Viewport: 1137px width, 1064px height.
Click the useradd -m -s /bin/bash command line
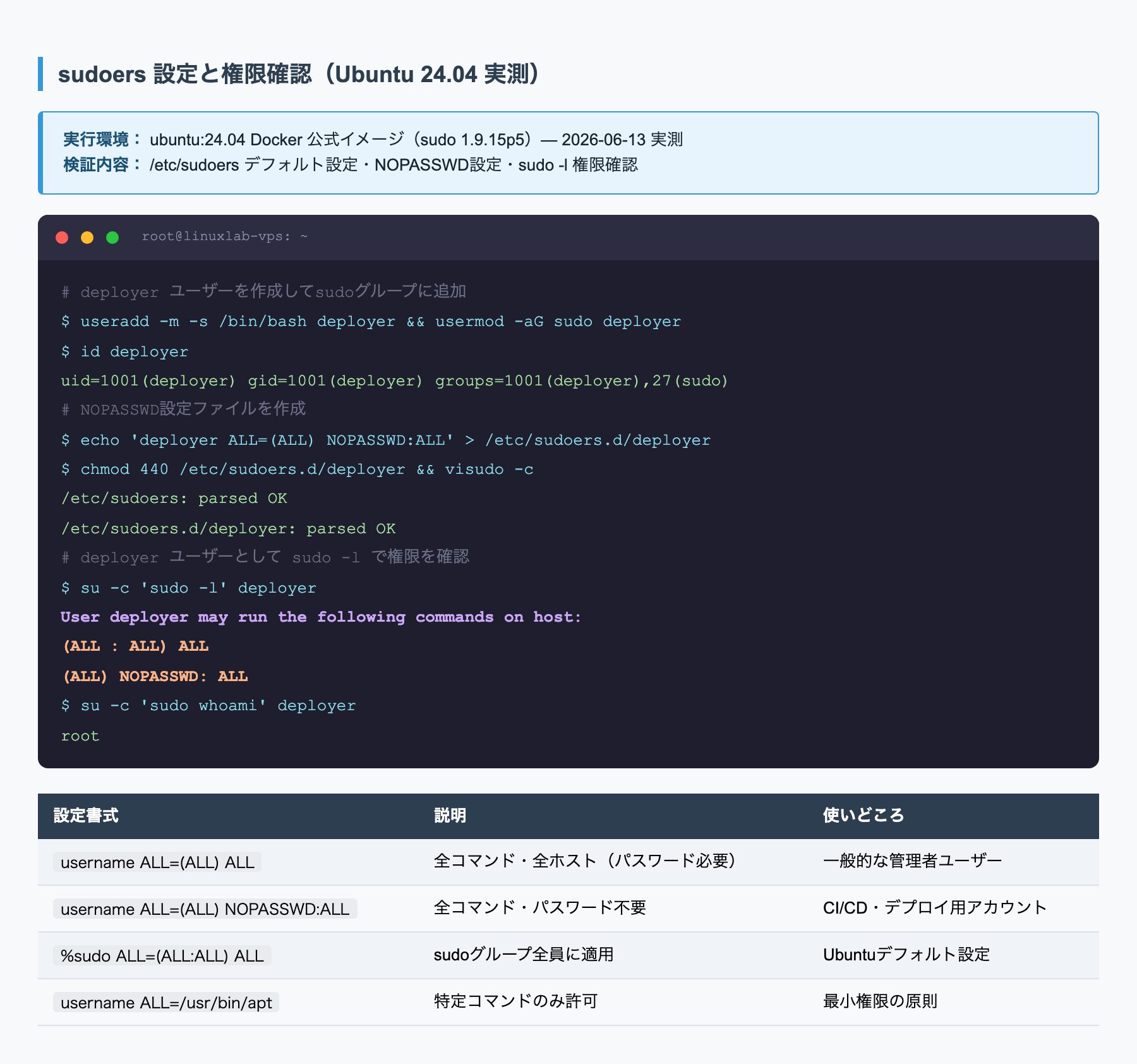[371, 322]
